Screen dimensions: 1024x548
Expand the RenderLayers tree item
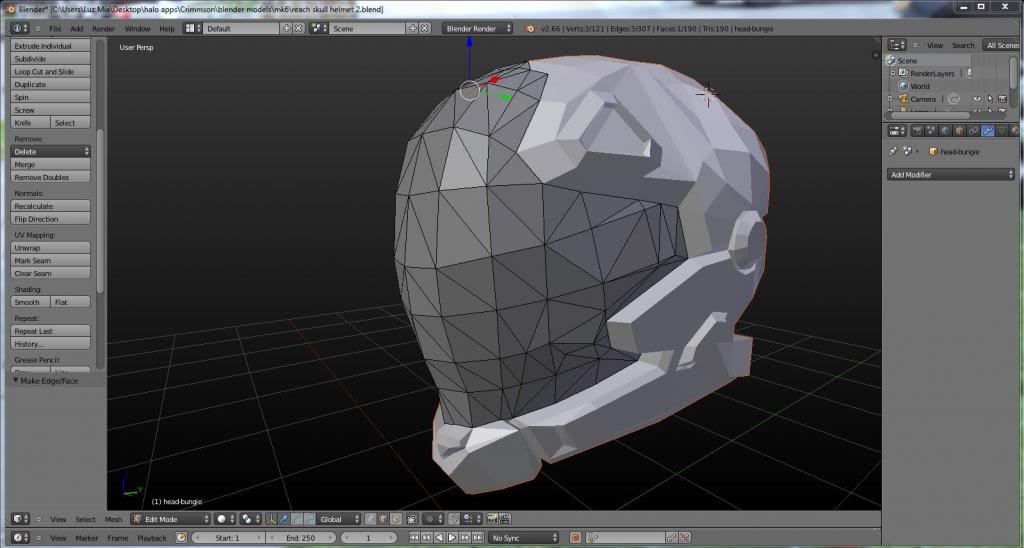coord(893,73)
